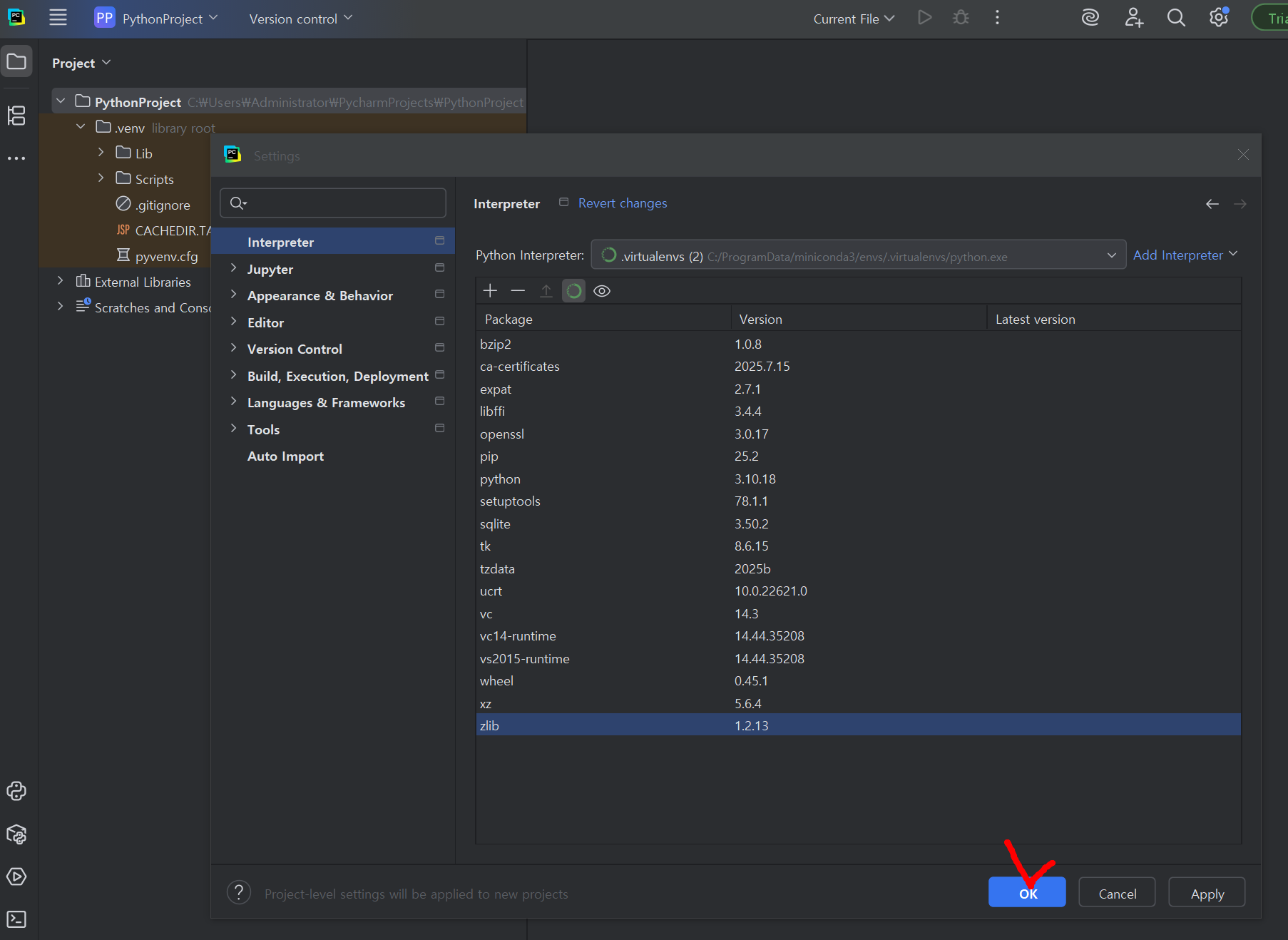Navigate forward in settings history
This screenshot has width=1288, height=940.
point(1240,204)
